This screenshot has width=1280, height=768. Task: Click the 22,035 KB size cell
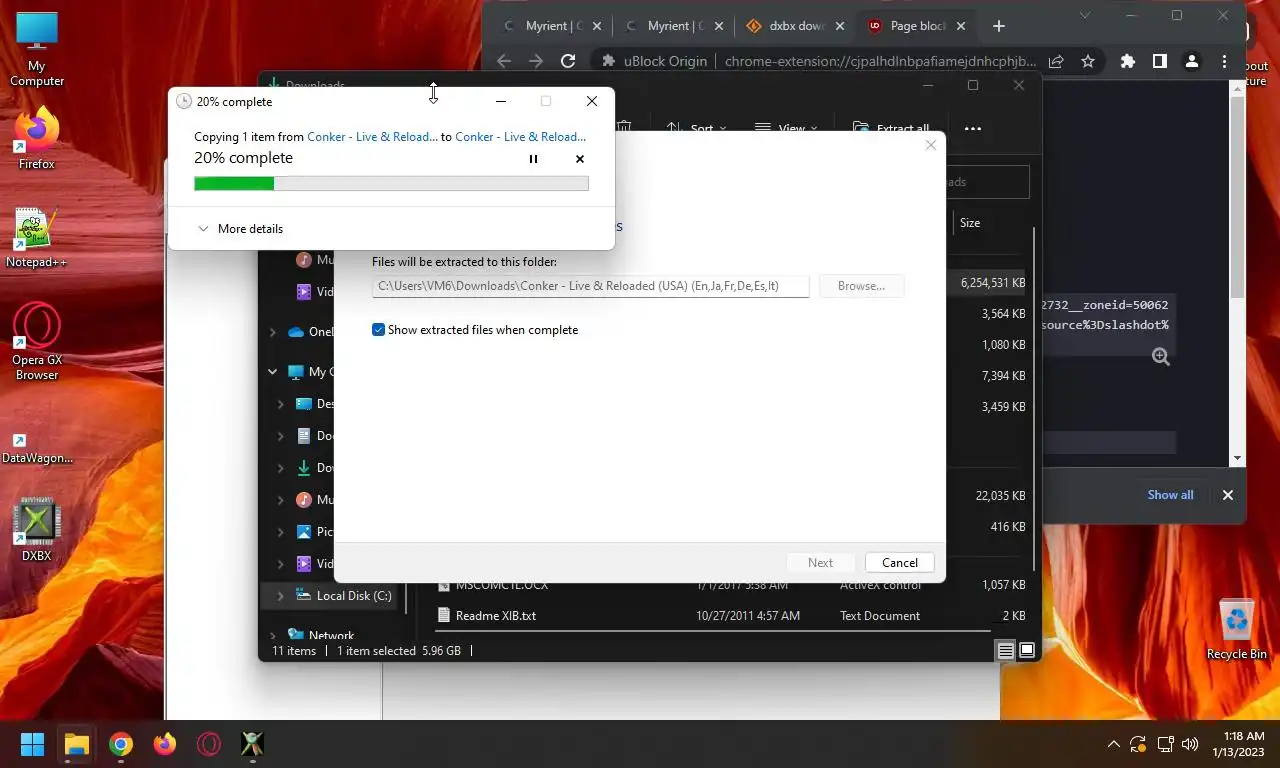tap(1000, 495)
